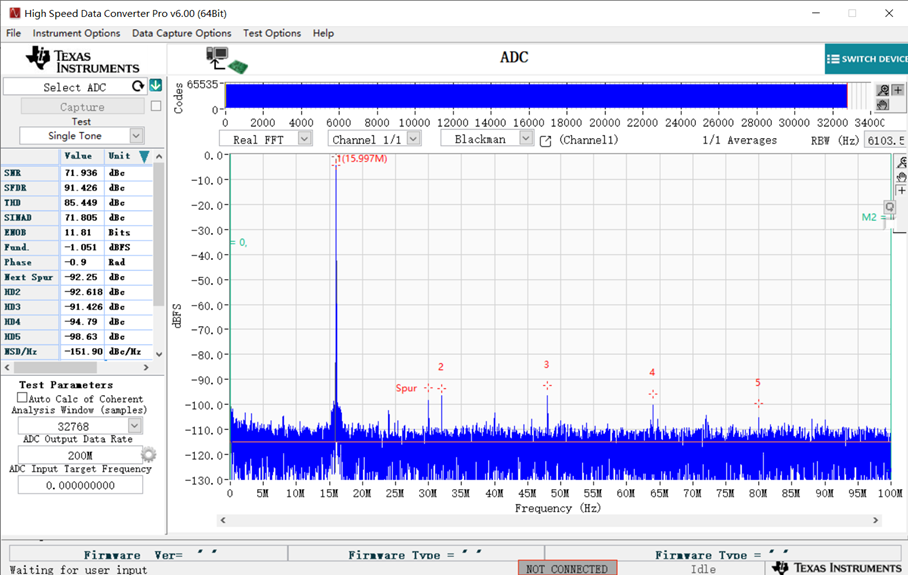
Task: Click the ENOB value 11.81
Action: click(81, 232)
